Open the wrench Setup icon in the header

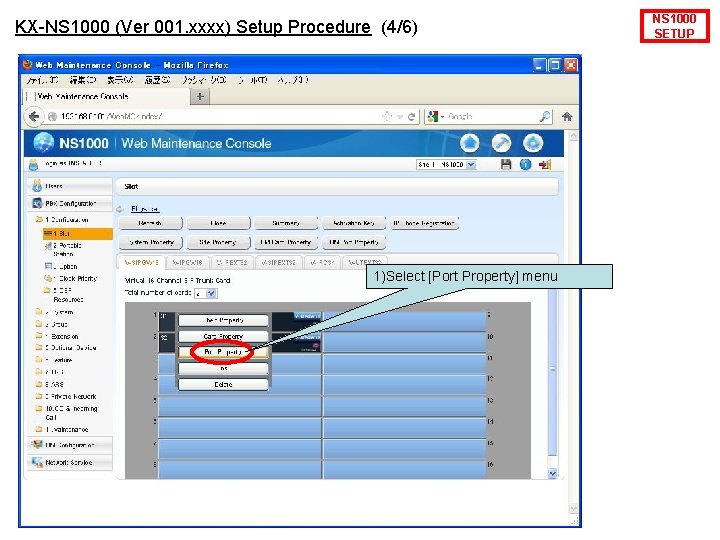pyautogui.click(x=501, y=143)
